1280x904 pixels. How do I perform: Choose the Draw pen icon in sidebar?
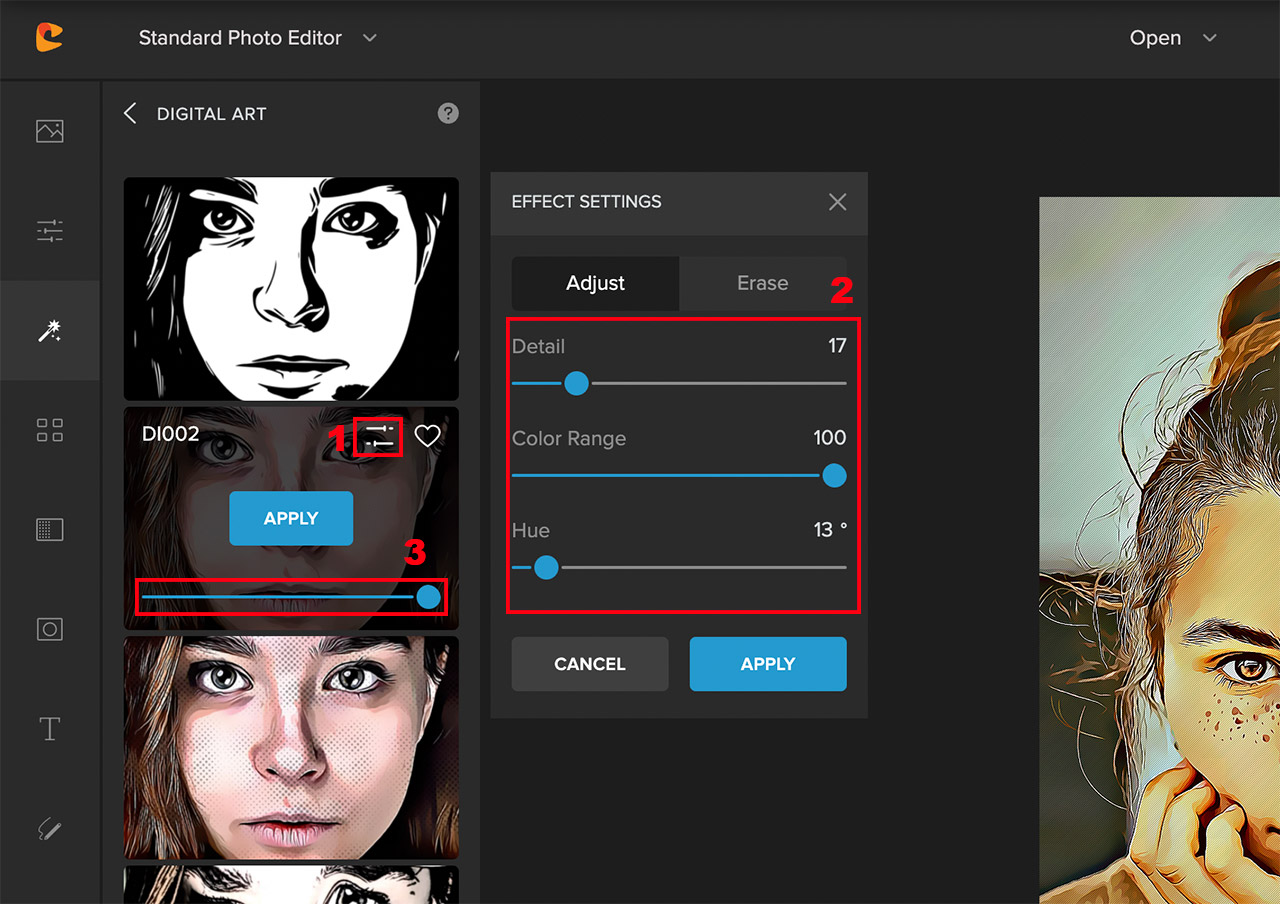click(x=49, y=829)
